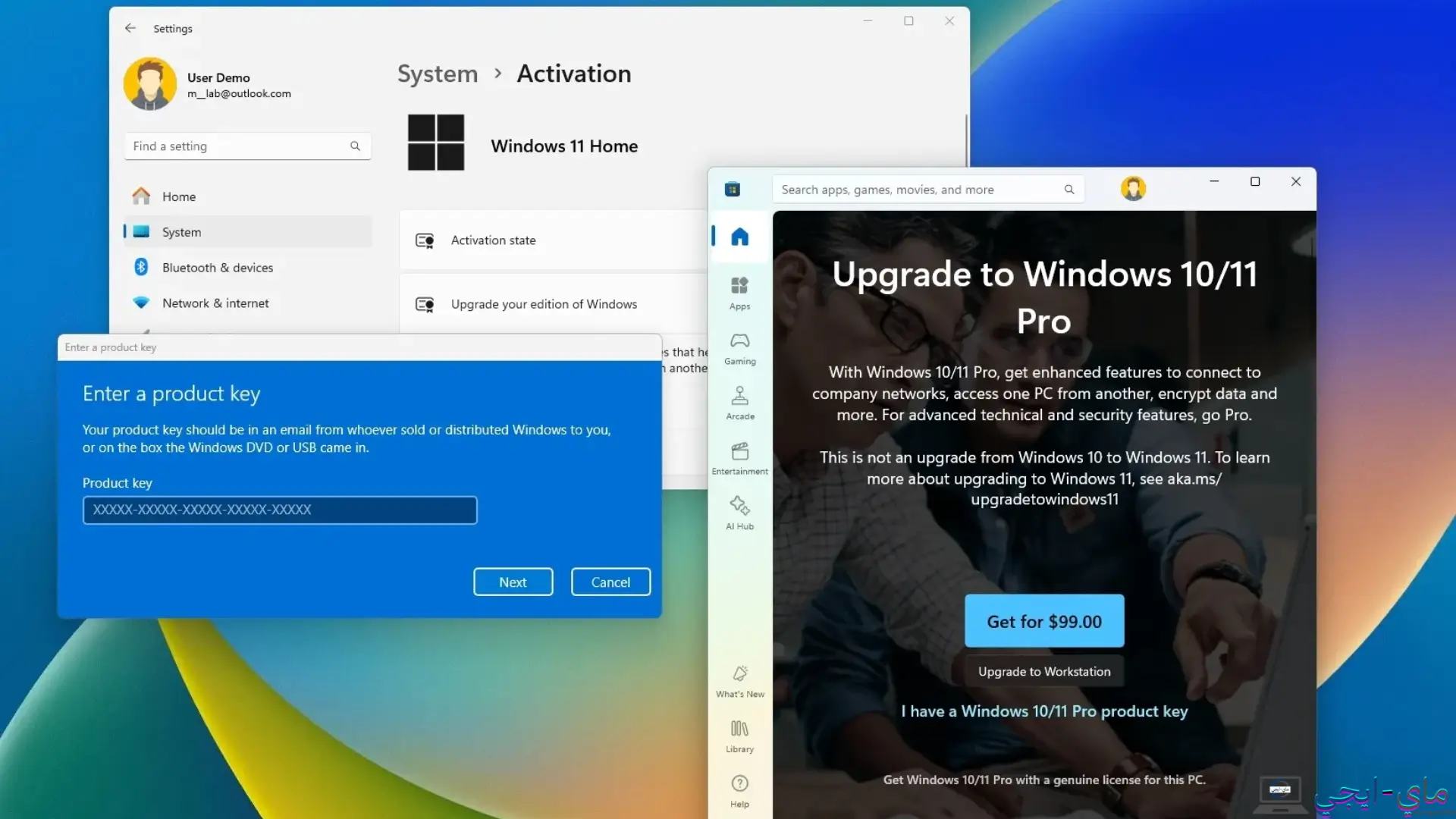This screenshot has height=819, width=1456.
Task: Click the Settings window scrollbar
Action: pyautogui.click(x=966, y=140)
